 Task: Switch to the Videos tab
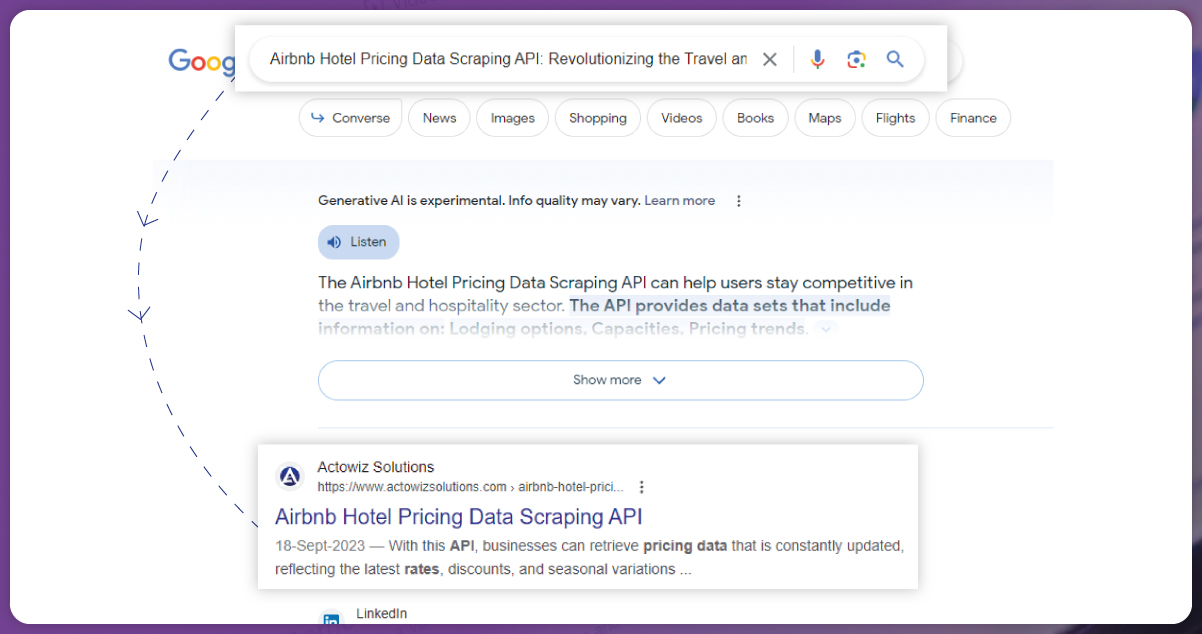pyautogui.click(x=682, y=118)
